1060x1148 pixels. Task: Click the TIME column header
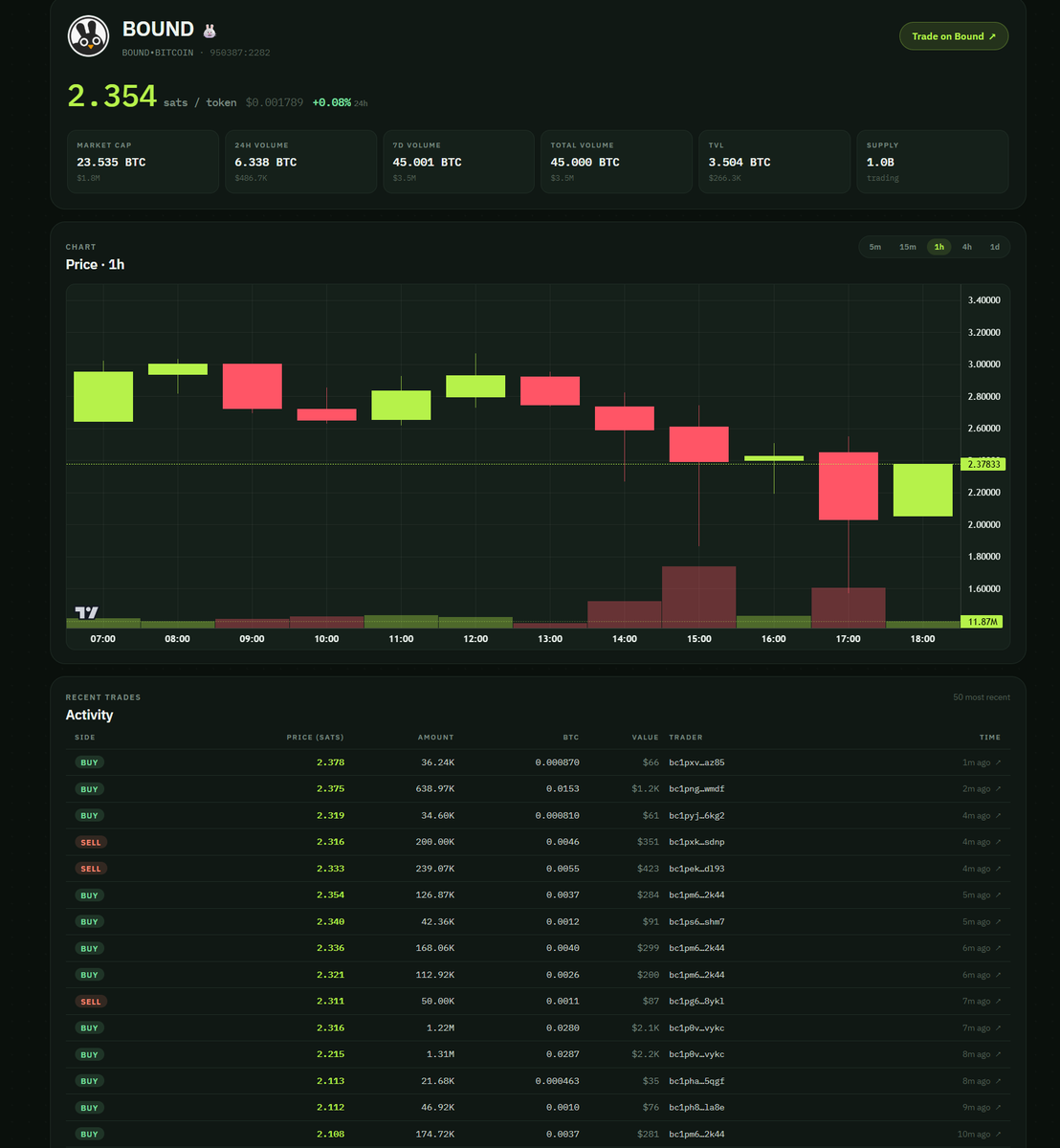990,738
